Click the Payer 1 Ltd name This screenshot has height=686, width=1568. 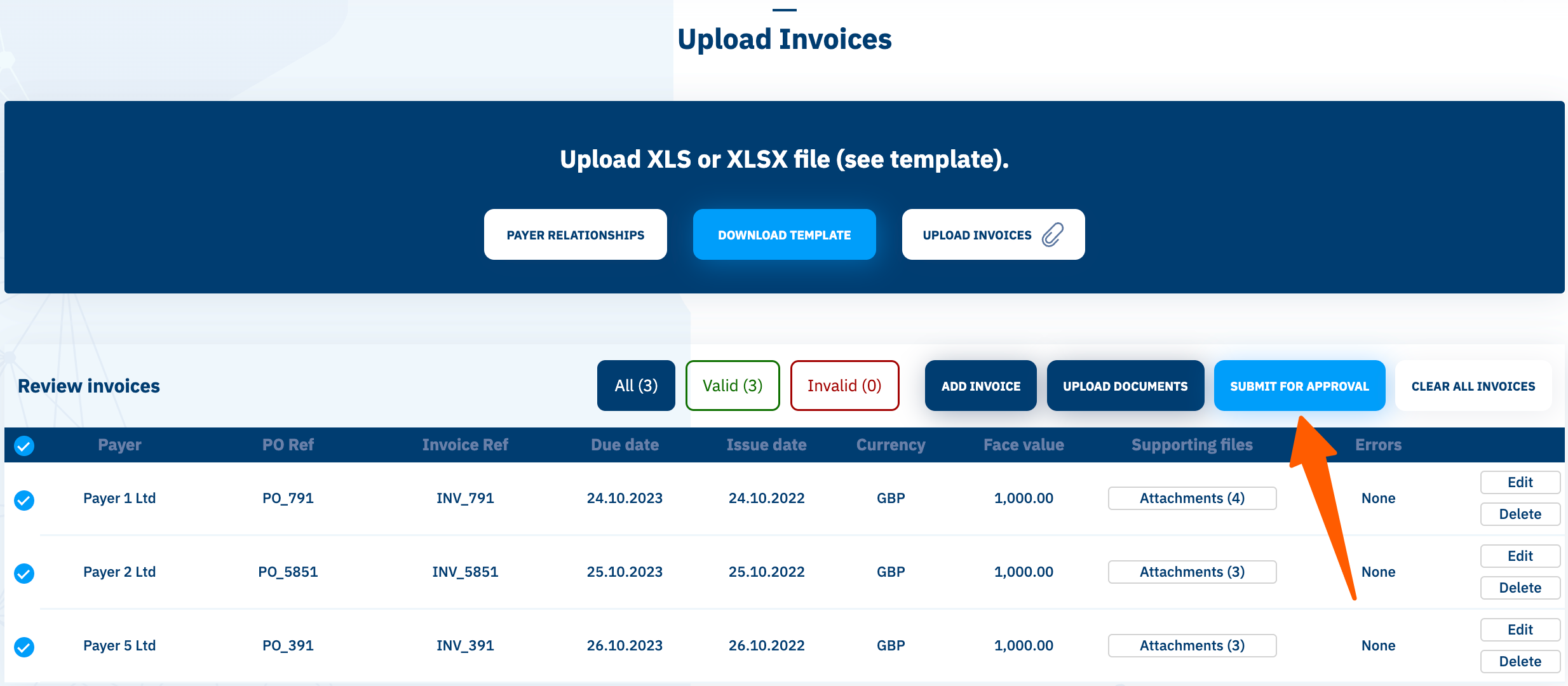coord(119,498)
